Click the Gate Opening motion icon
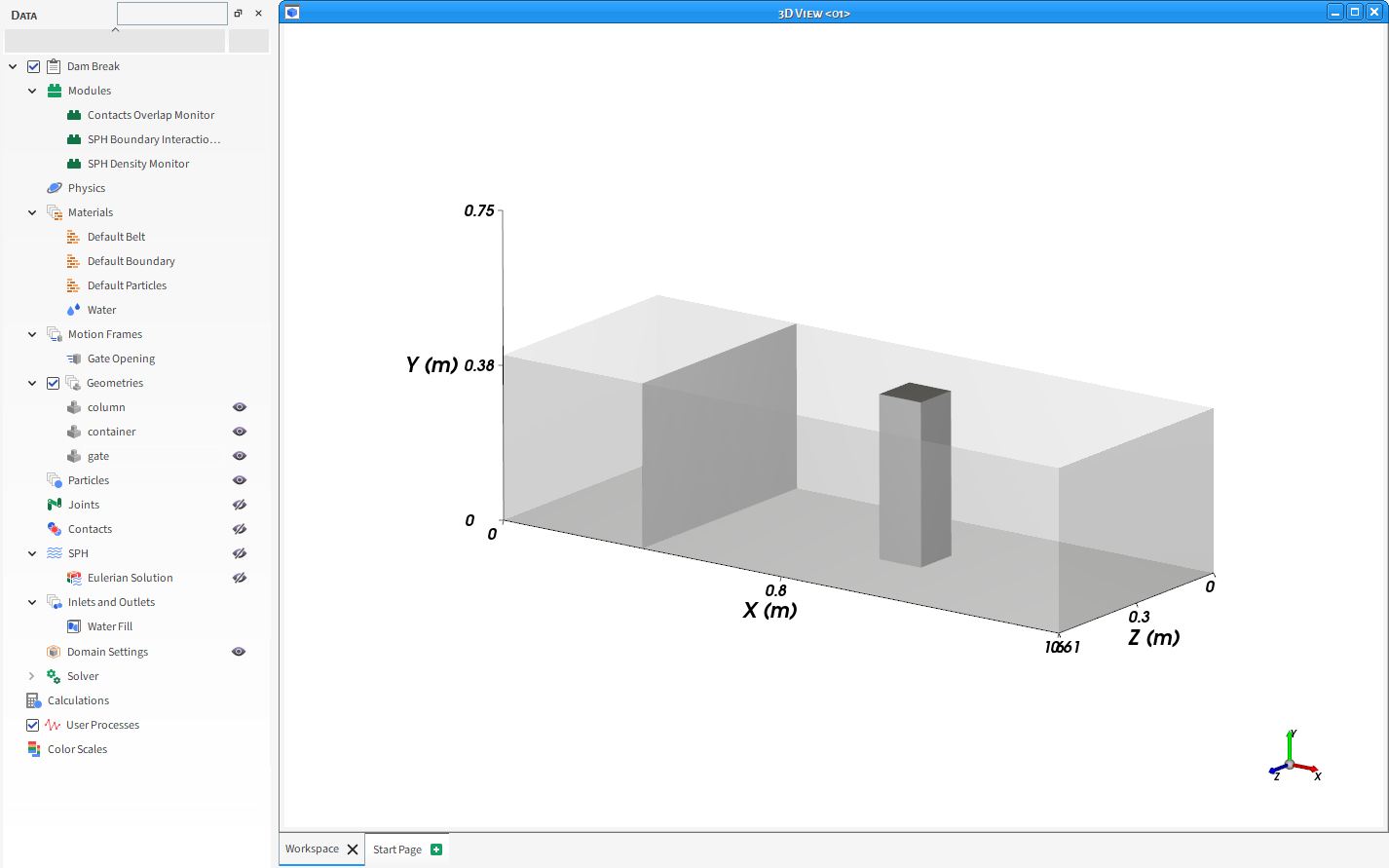The image size is (1389, 868). (74, 359)
